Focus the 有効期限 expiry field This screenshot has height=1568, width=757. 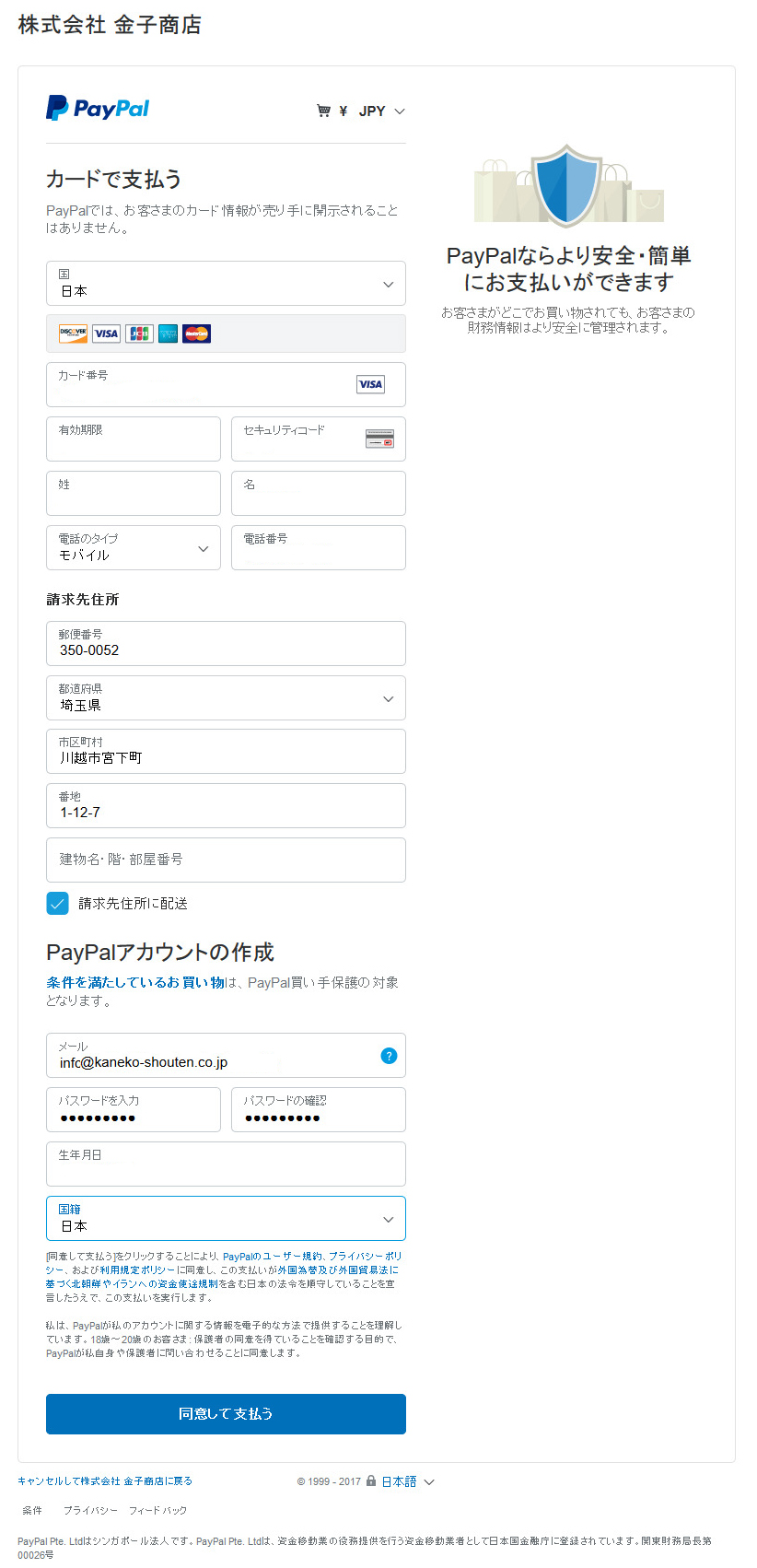click(x=134, y=439)
